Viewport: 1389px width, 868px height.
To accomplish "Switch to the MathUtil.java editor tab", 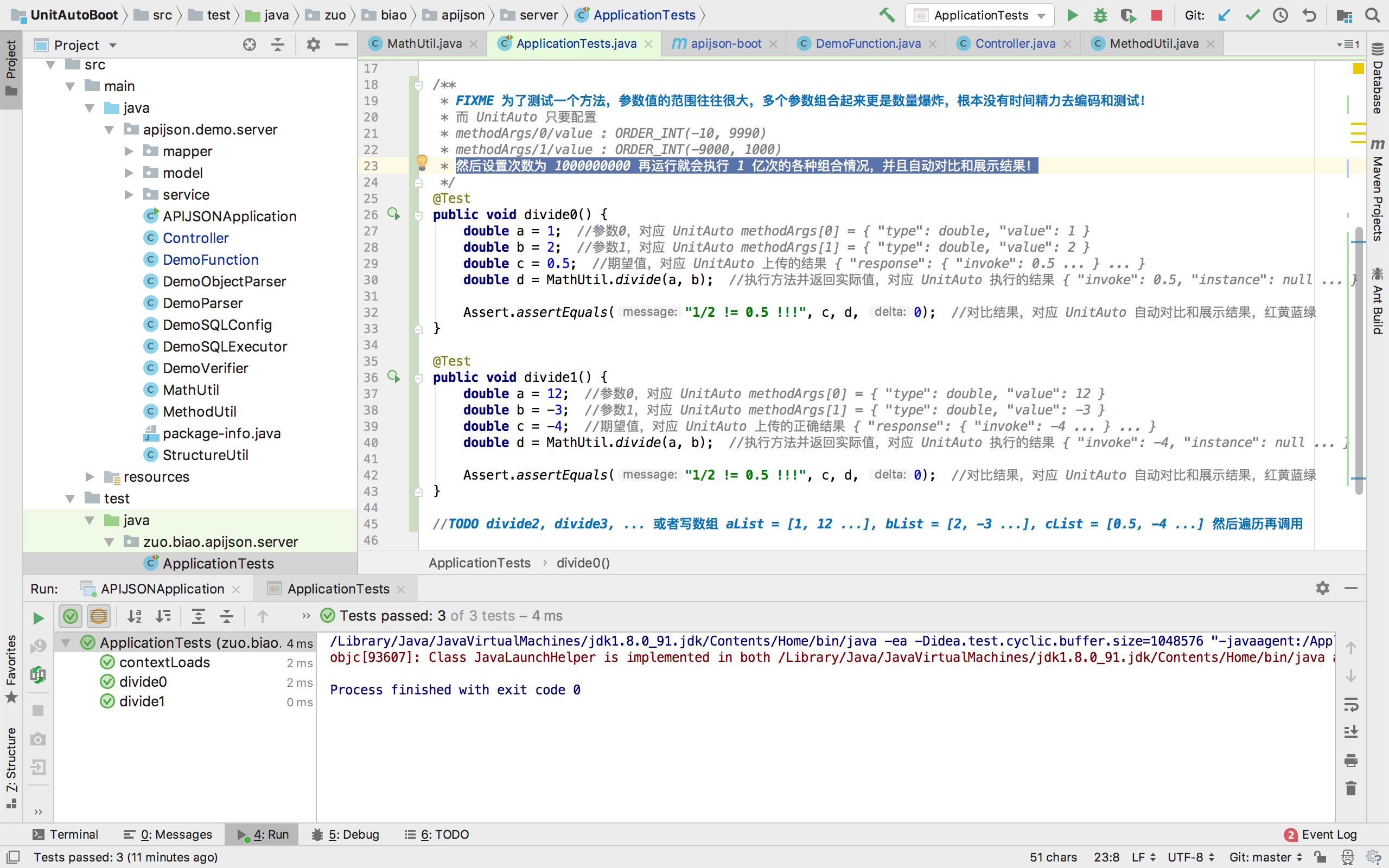I will click(x=424, y=43).
